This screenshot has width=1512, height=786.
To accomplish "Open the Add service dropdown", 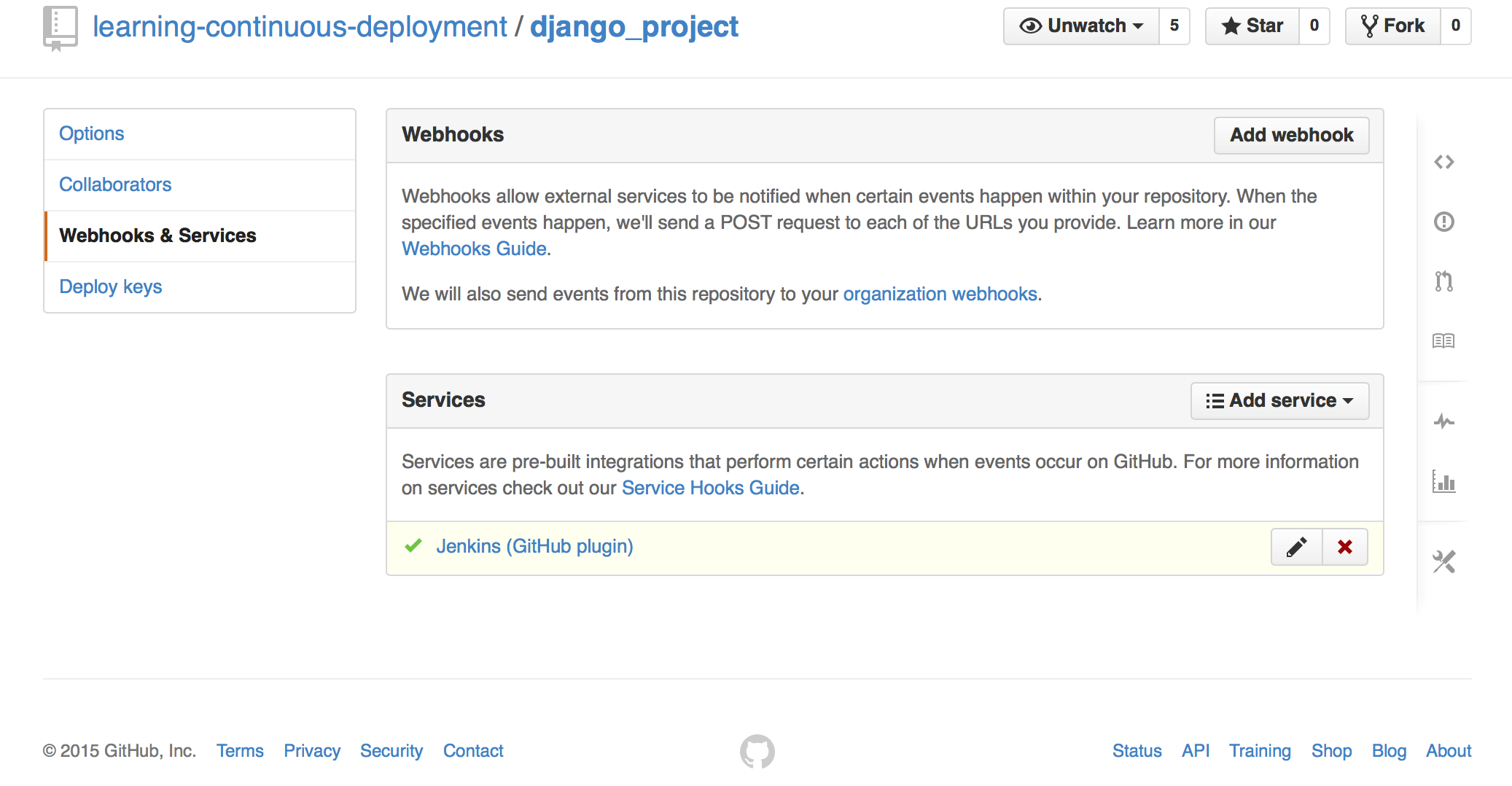I will (1279, 401).
